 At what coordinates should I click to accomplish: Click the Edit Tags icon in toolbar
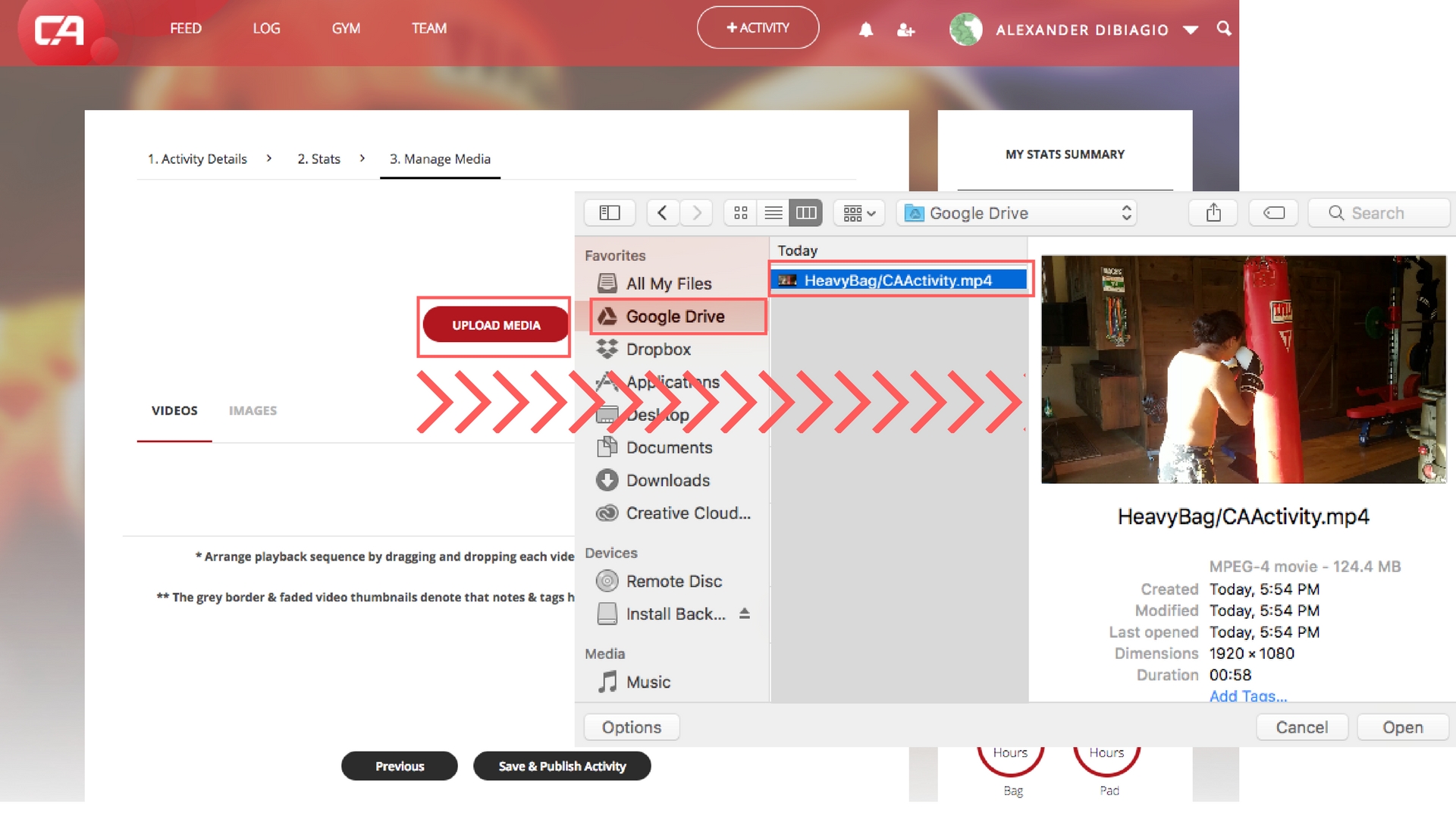pos(1274,213)
